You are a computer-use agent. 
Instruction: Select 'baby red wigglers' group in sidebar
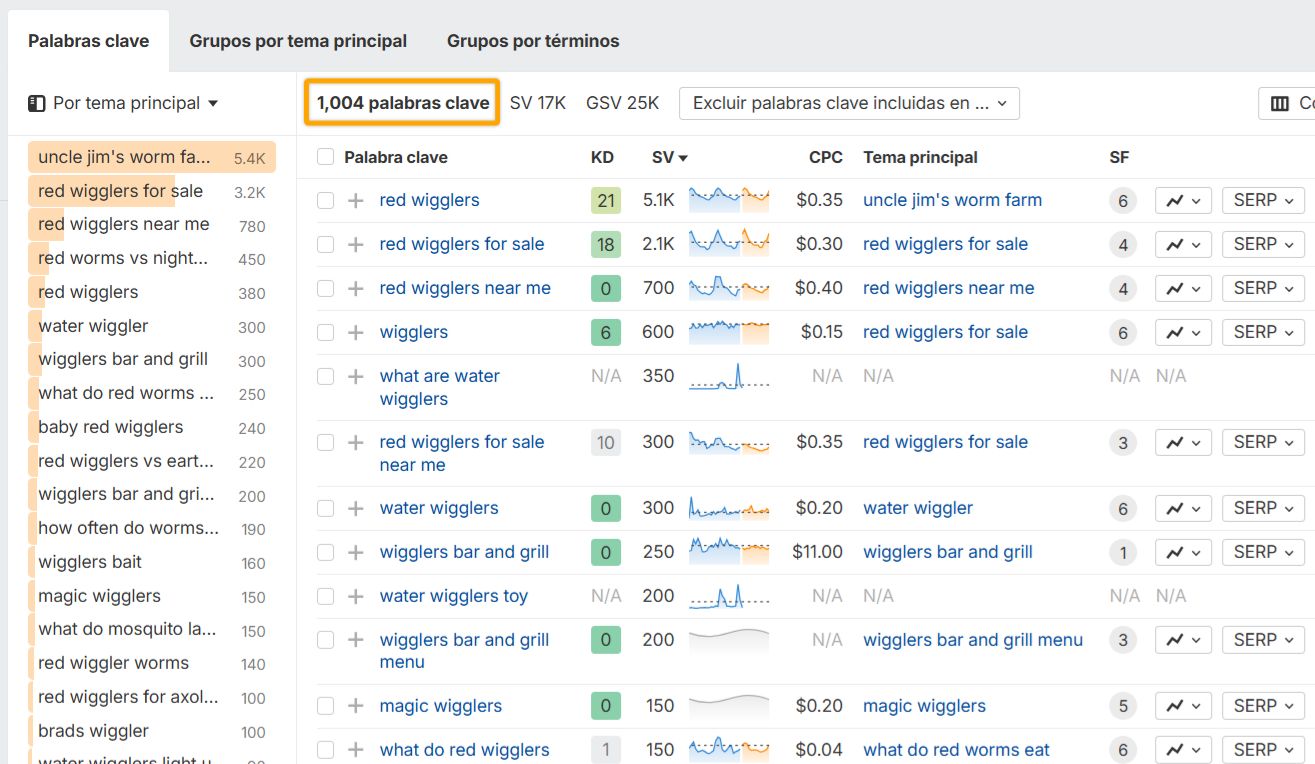point(111,427)
